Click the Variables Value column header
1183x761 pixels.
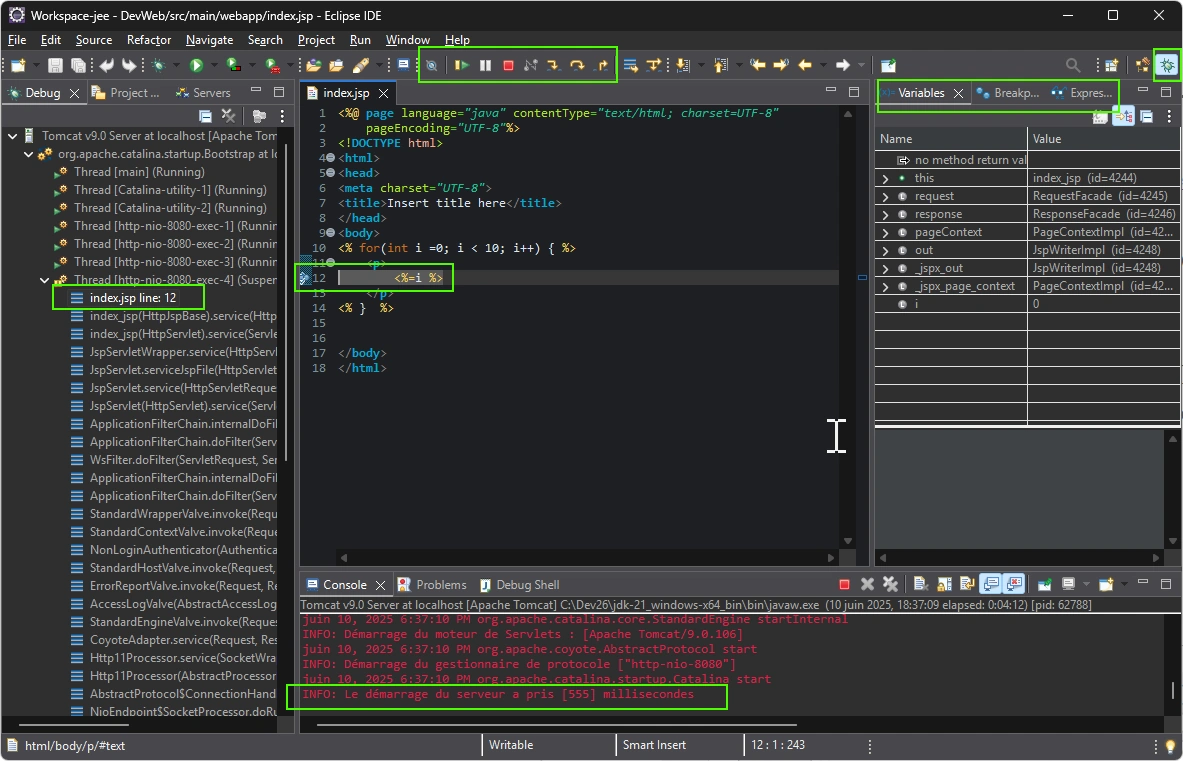1104,139
